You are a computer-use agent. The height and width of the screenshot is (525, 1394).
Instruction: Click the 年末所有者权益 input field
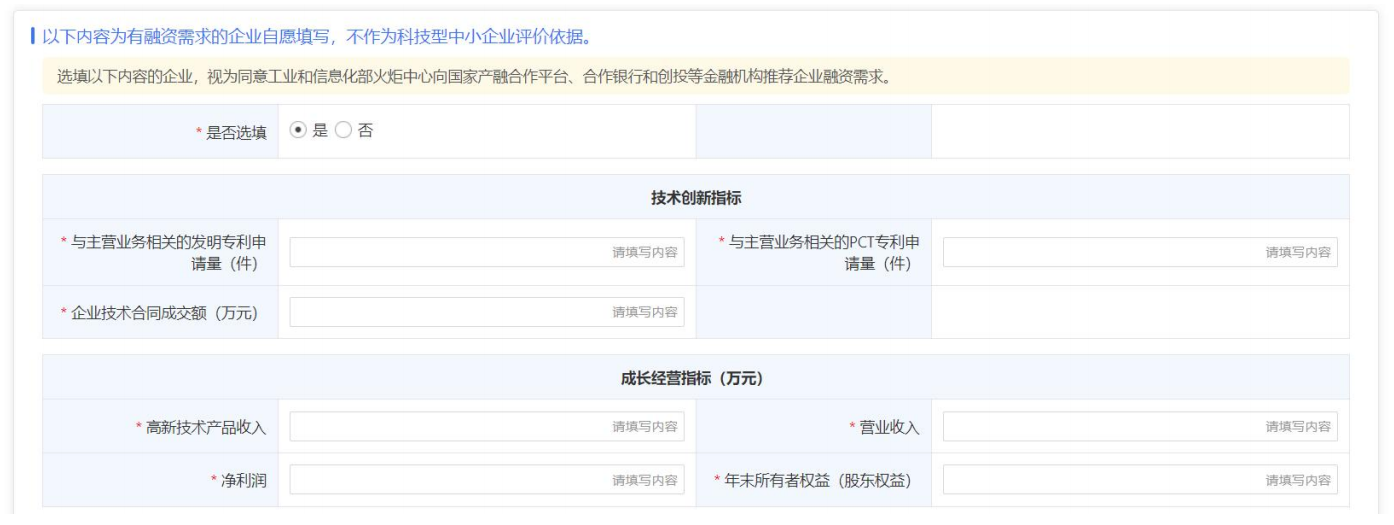tap(1140, 480)
